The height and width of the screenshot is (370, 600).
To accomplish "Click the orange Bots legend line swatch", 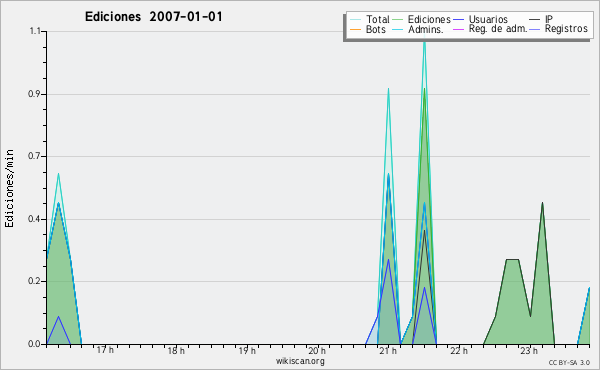I will (x=355, y=29).
